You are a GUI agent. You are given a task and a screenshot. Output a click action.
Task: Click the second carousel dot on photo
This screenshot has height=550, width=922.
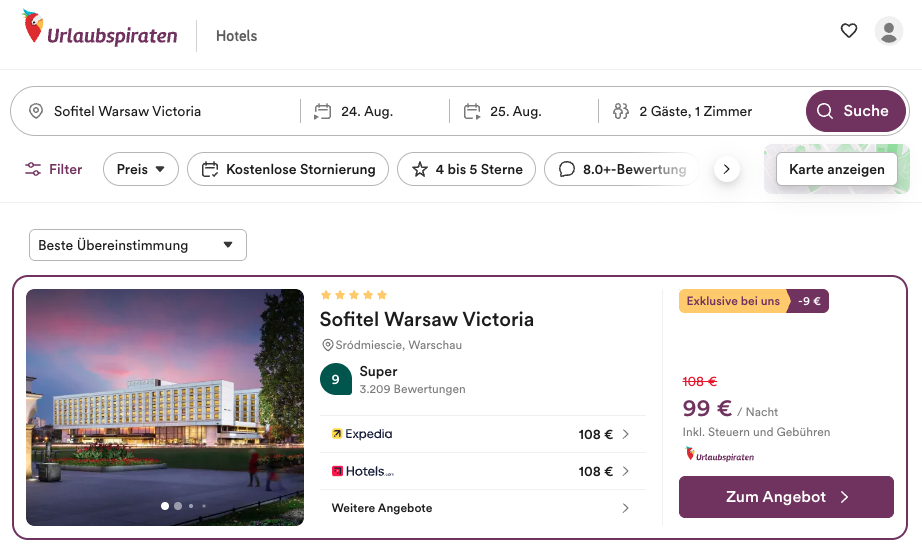coord(178,506)
